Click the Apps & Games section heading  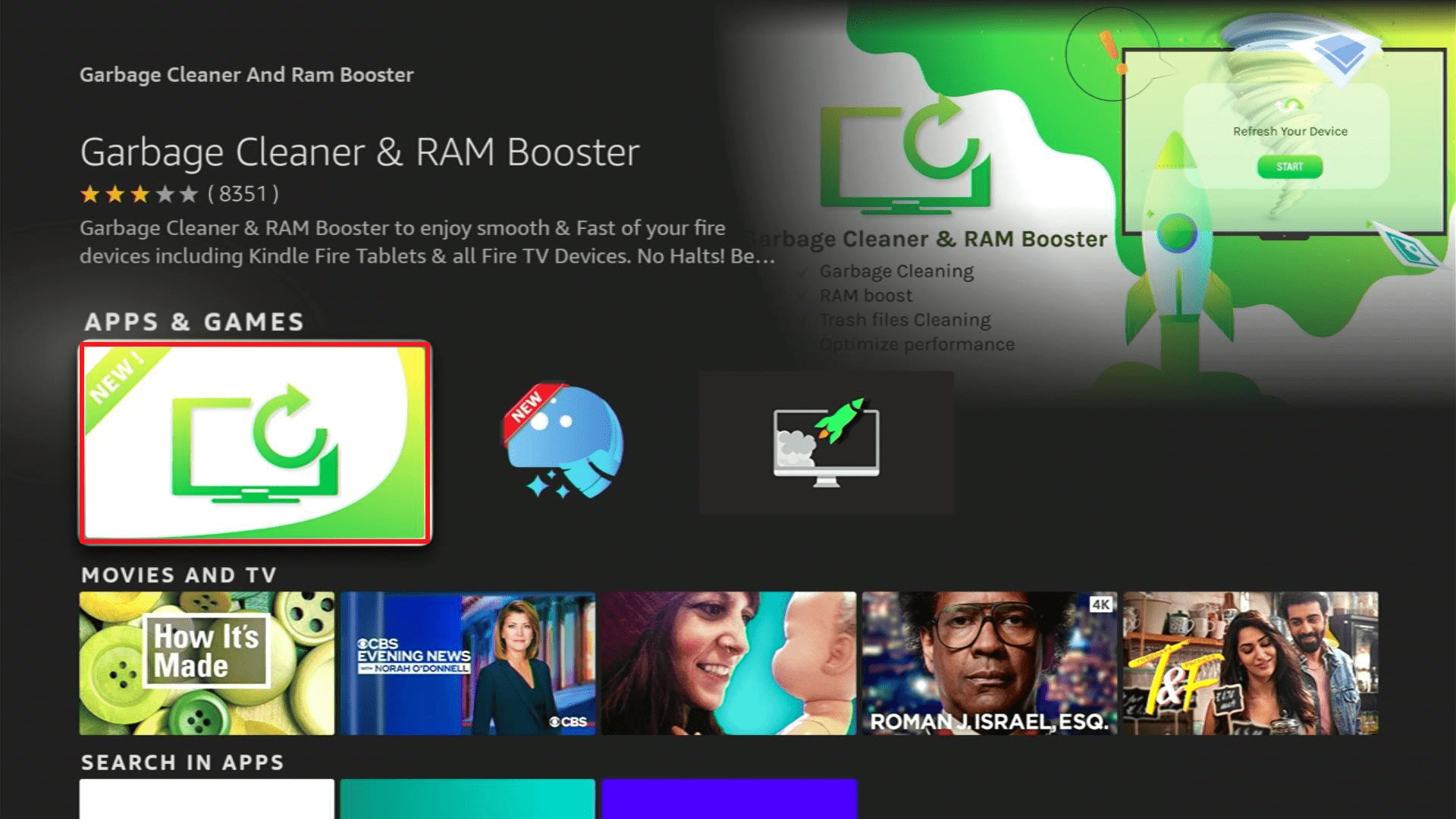tap(194, 322)
